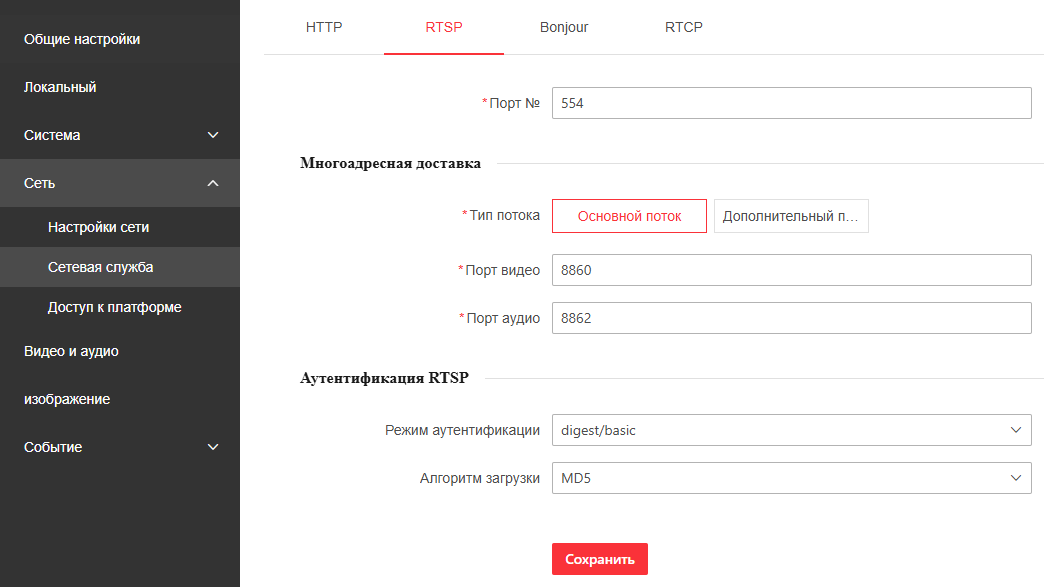This screenshot has height=587, width=1044.
Task: Choose Дополнительный поток stream type
Action: (x=791, y=216)
